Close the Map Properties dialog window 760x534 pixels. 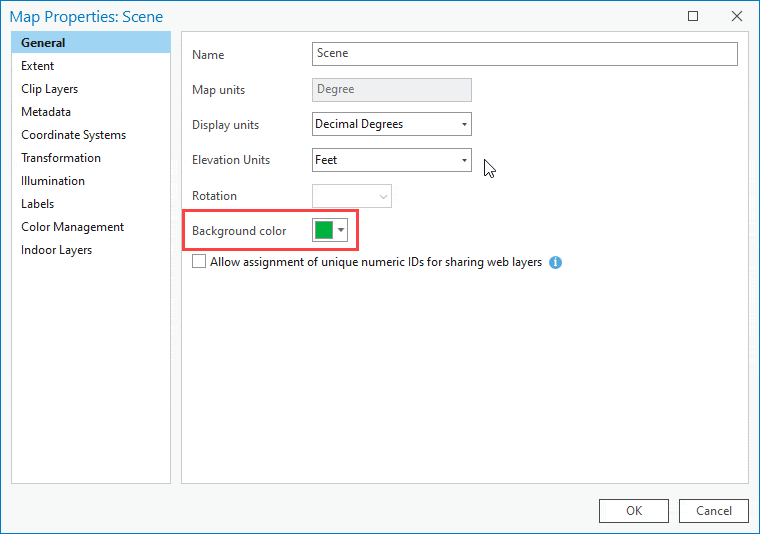[x=737, y=16]
